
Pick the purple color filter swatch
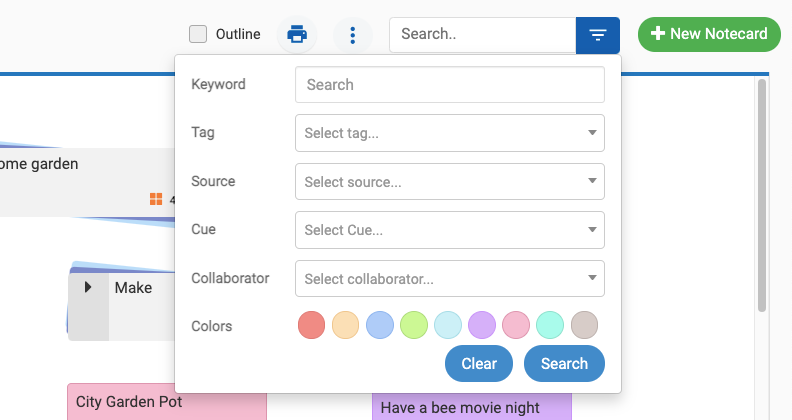click(x=482, y=325)
